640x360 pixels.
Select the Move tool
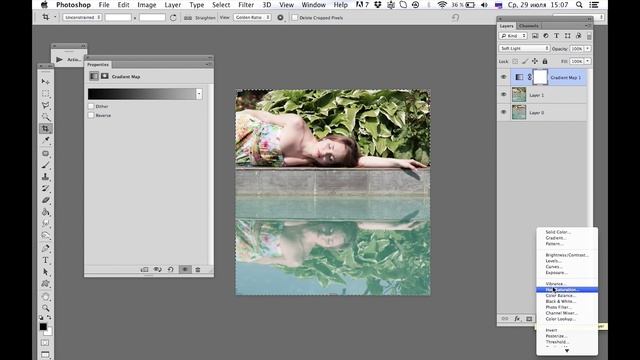pyautogui.click(x=45, y=82)
